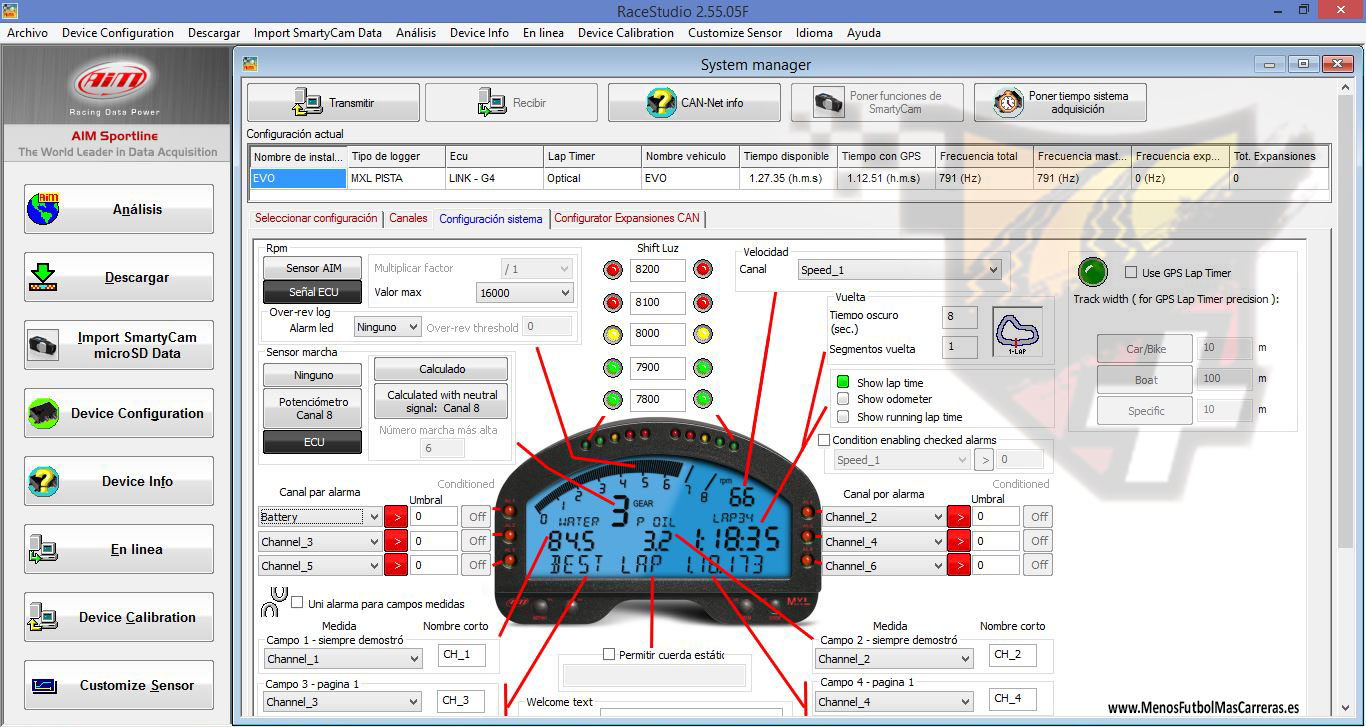Toggle Show odometer option
Image resolution: width=1366 pixels, height=727 pixels.
843,399
